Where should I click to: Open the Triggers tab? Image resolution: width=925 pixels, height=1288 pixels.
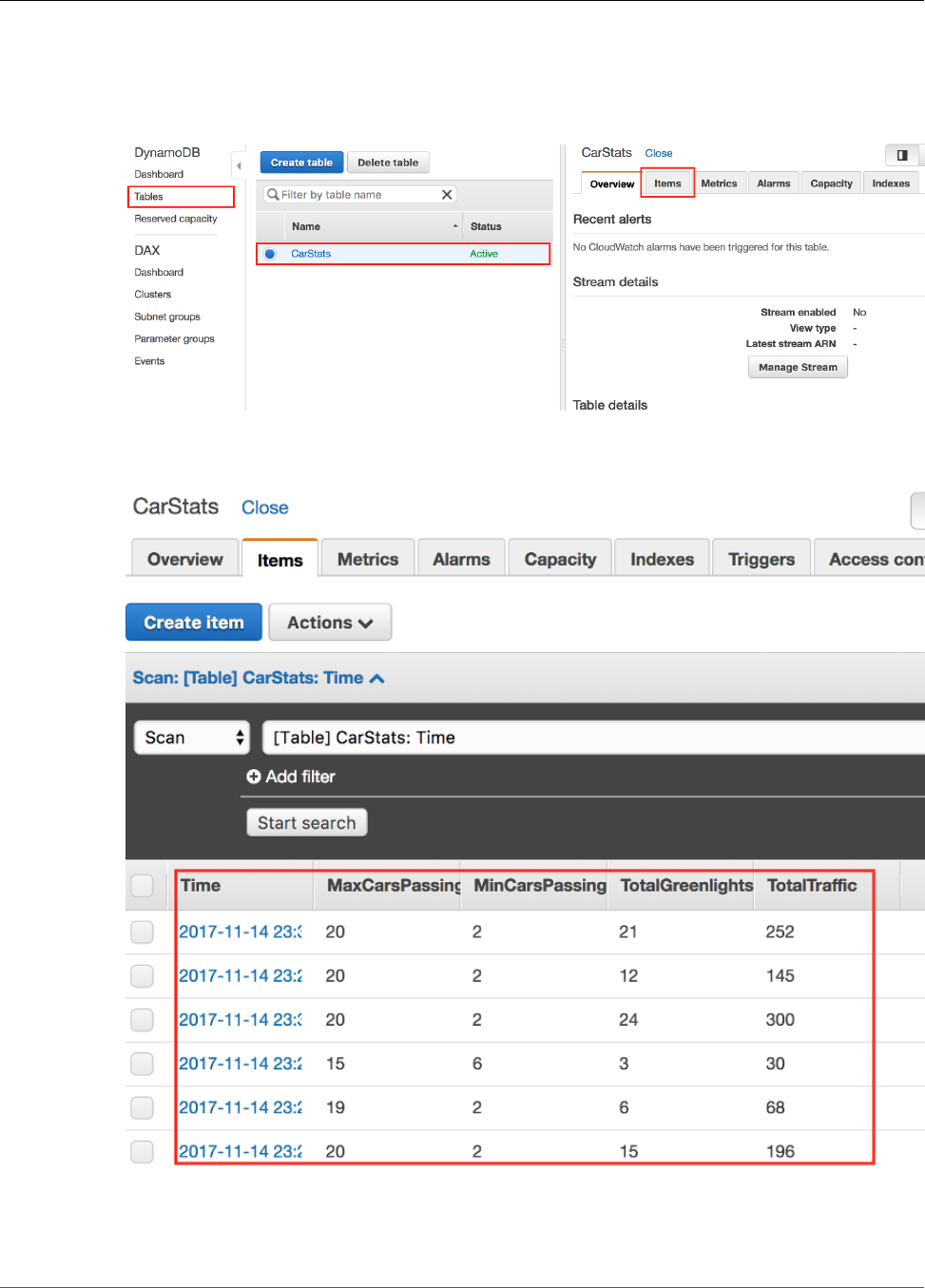[x=761, y=559]
